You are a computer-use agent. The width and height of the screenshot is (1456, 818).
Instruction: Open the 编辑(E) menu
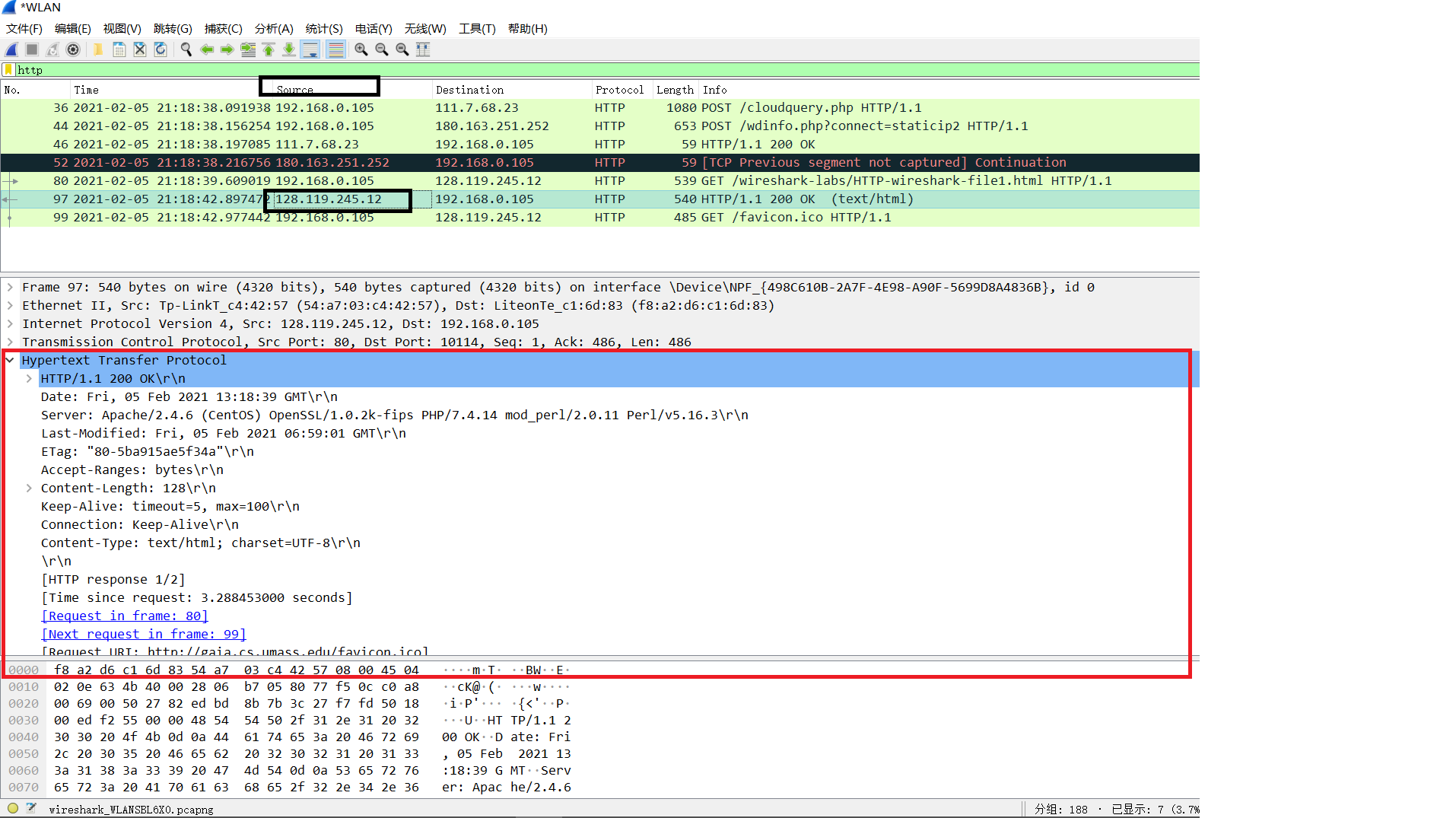point(73,29)
